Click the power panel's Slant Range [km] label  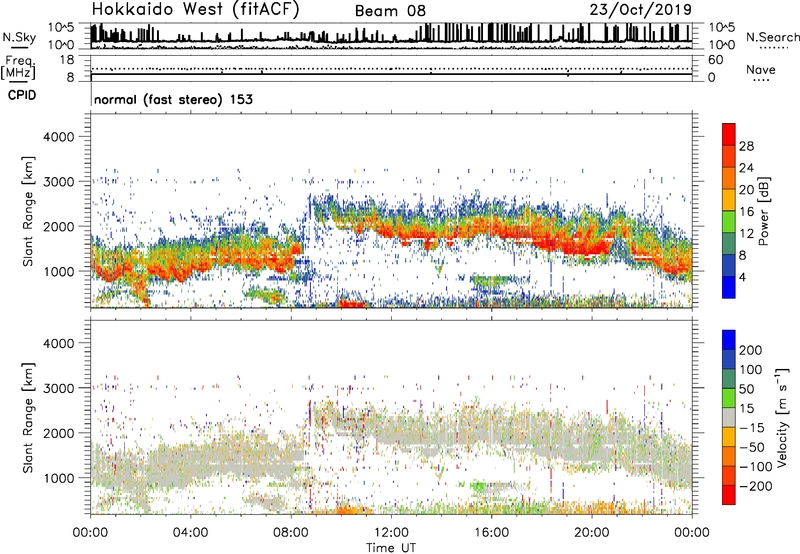click(x=28, y=211)
